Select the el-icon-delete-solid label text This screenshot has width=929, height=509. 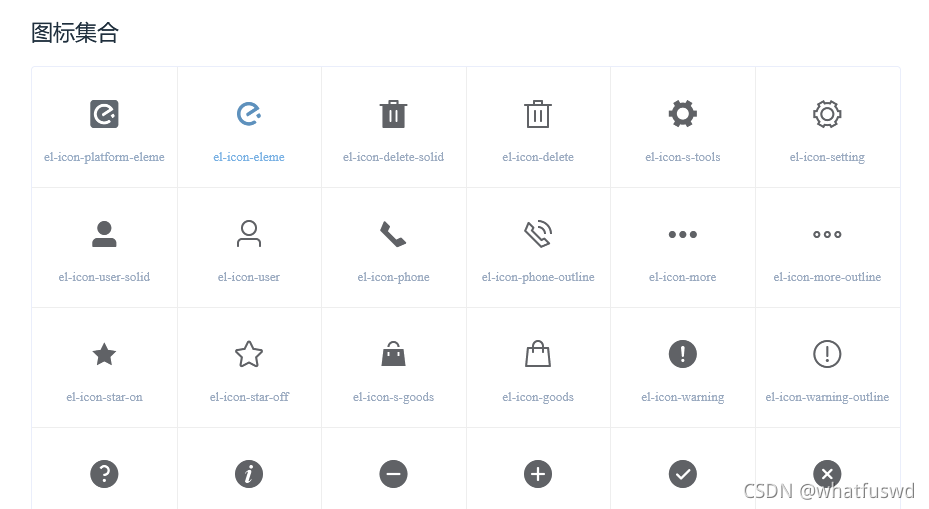pos(393,157)
